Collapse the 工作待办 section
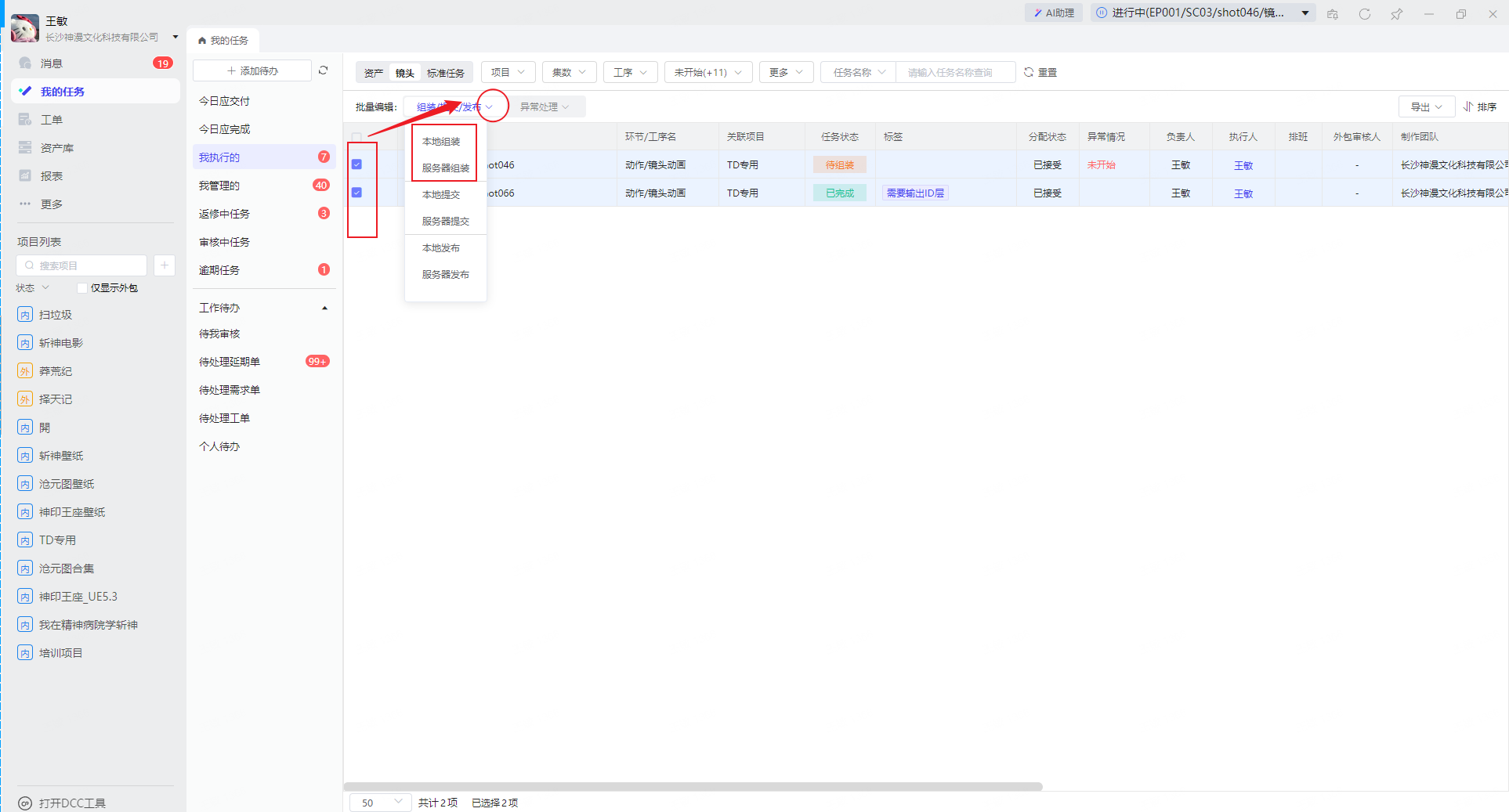1509x812 pixels. (x=324, y=309)
